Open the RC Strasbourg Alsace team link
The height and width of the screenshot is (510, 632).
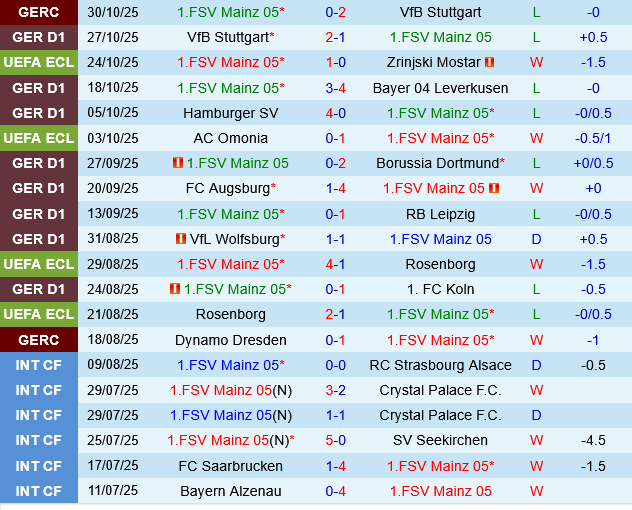point(440,365)
